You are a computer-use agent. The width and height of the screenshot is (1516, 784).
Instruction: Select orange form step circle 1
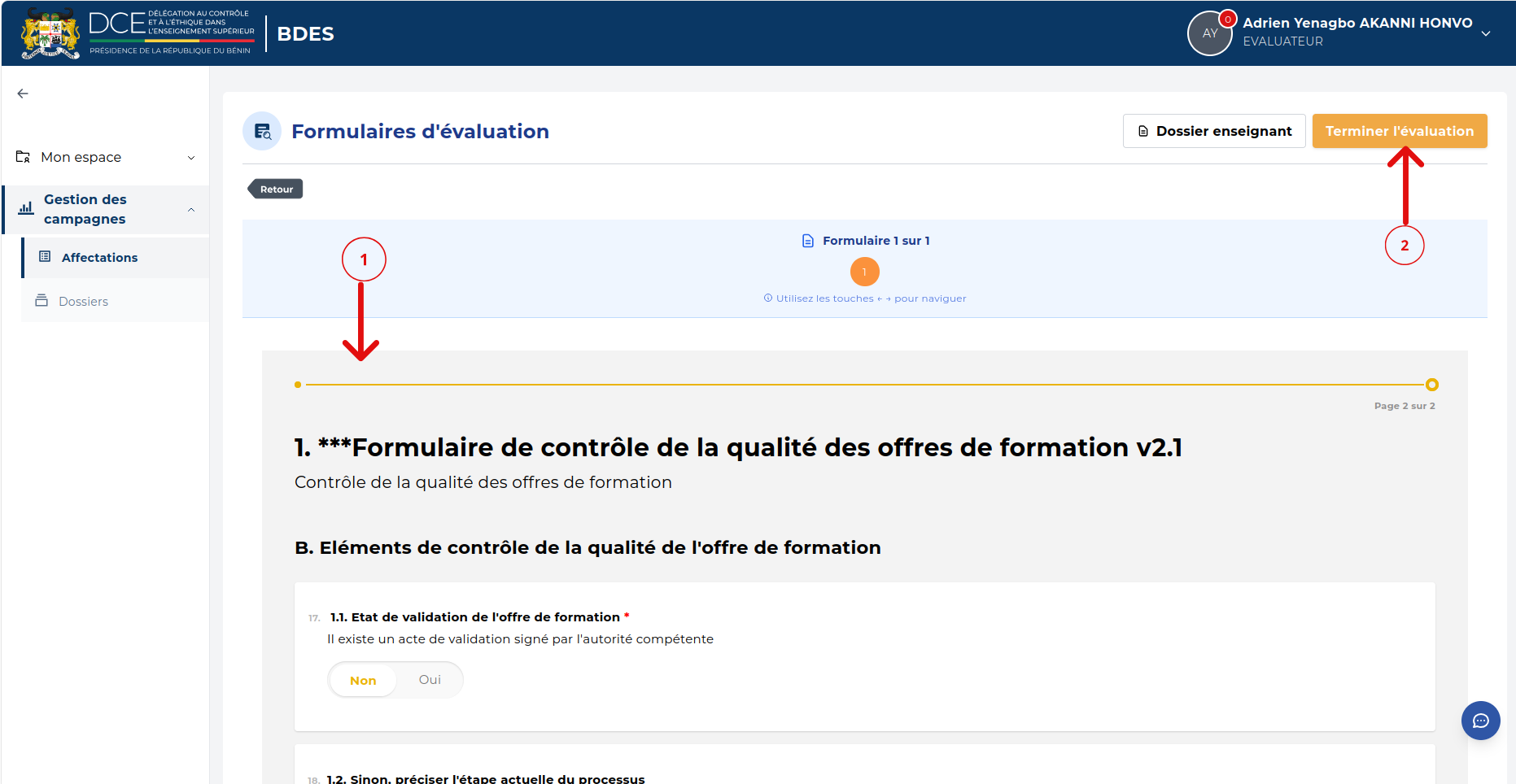(865, 272)
